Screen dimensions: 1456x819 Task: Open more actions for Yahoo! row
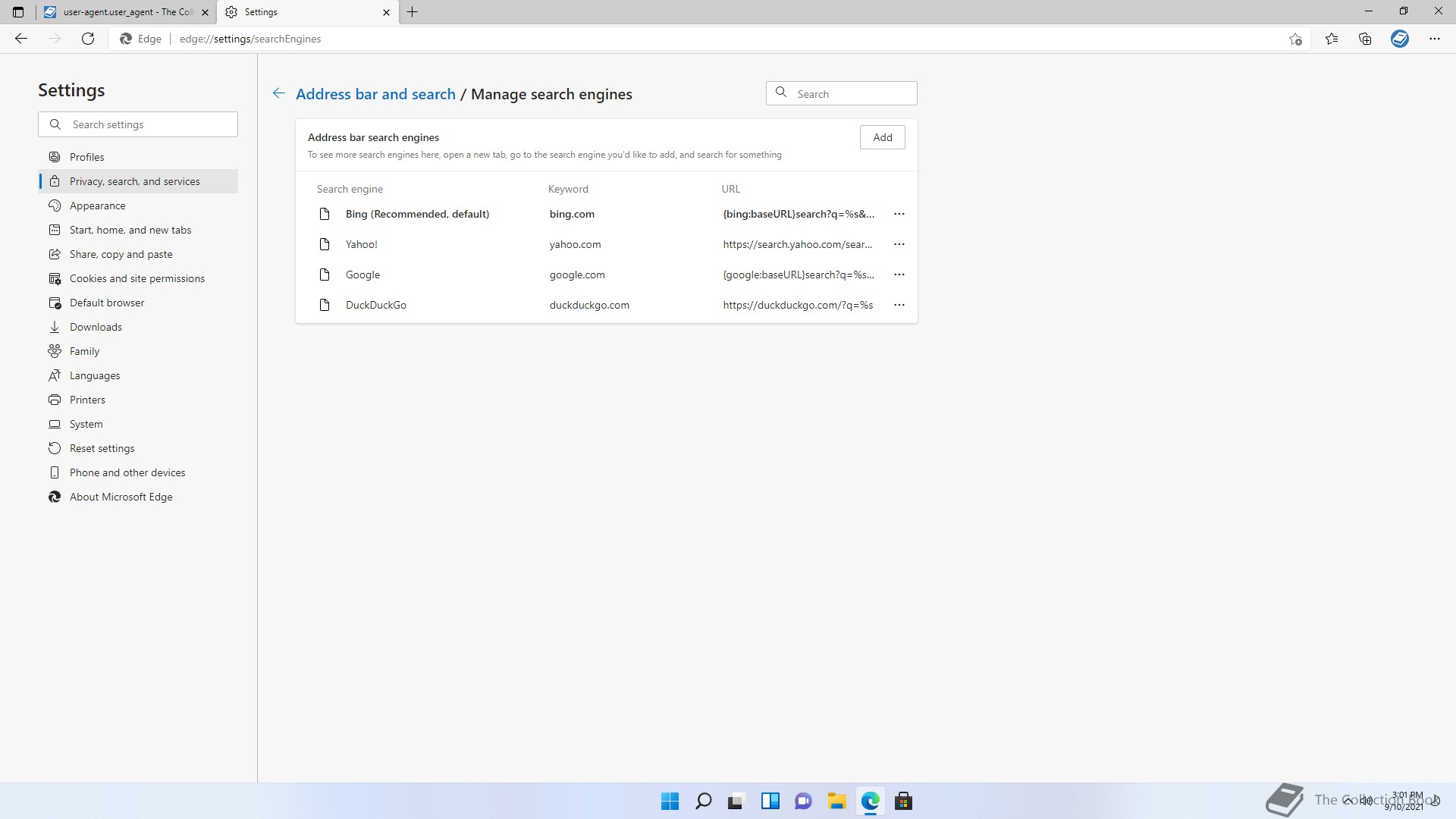click(x=899, y=244)
